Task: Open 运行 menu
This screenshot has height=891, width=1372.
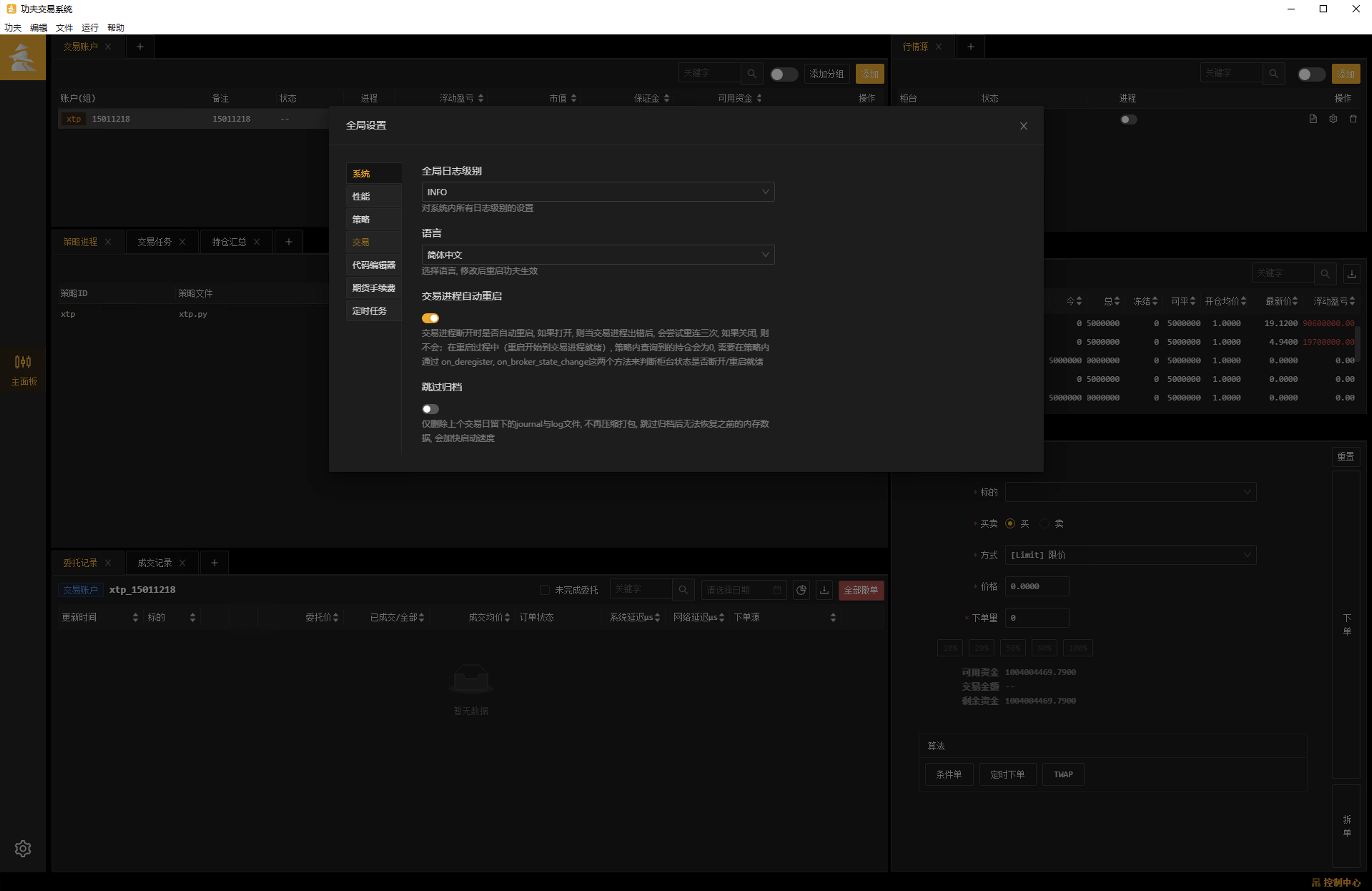Action: (x=90, y=27)
